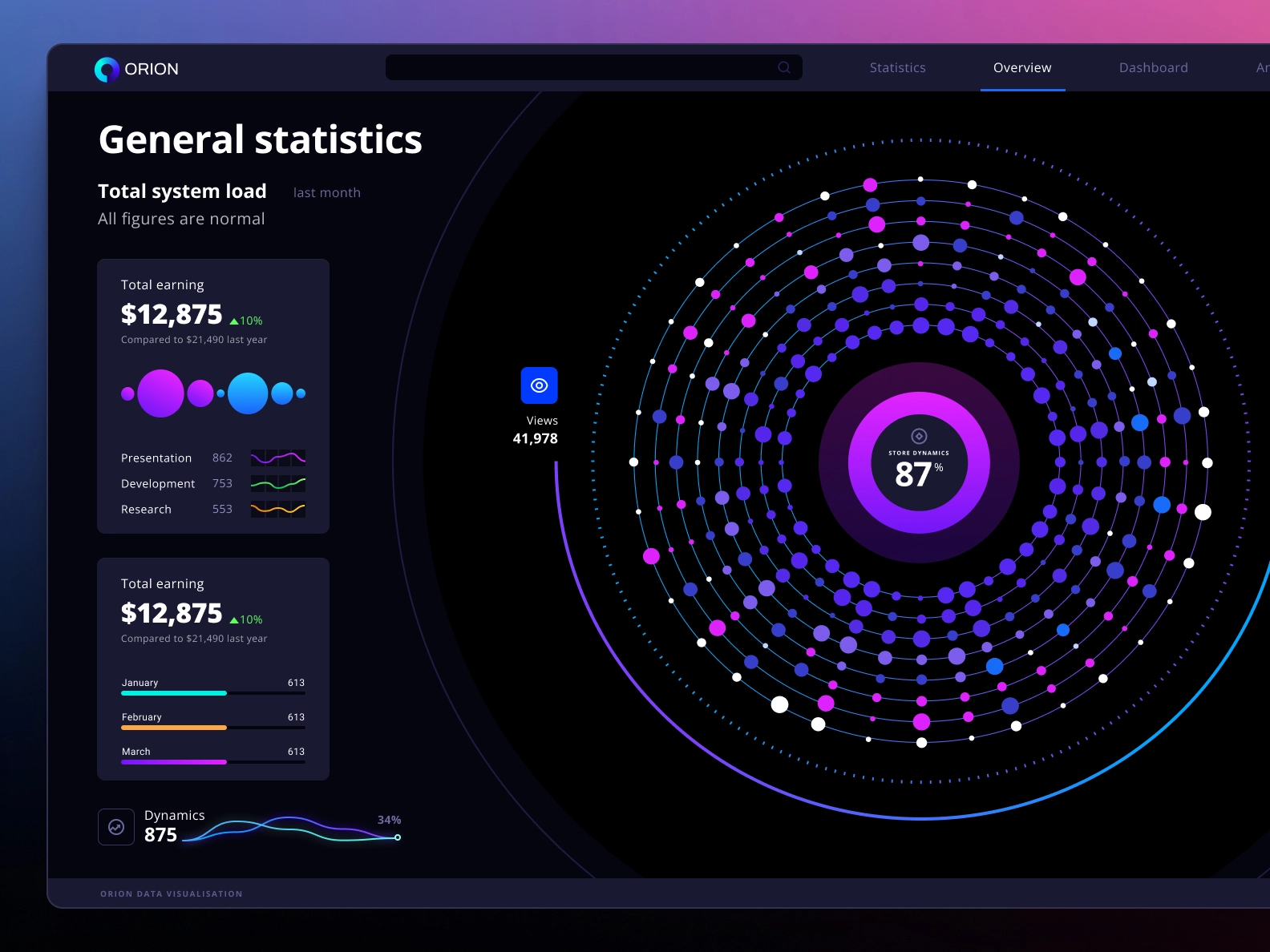Click the Store Dynamics center icon
This screenshot has width=1270, height=952.
[x=919, y=436]
